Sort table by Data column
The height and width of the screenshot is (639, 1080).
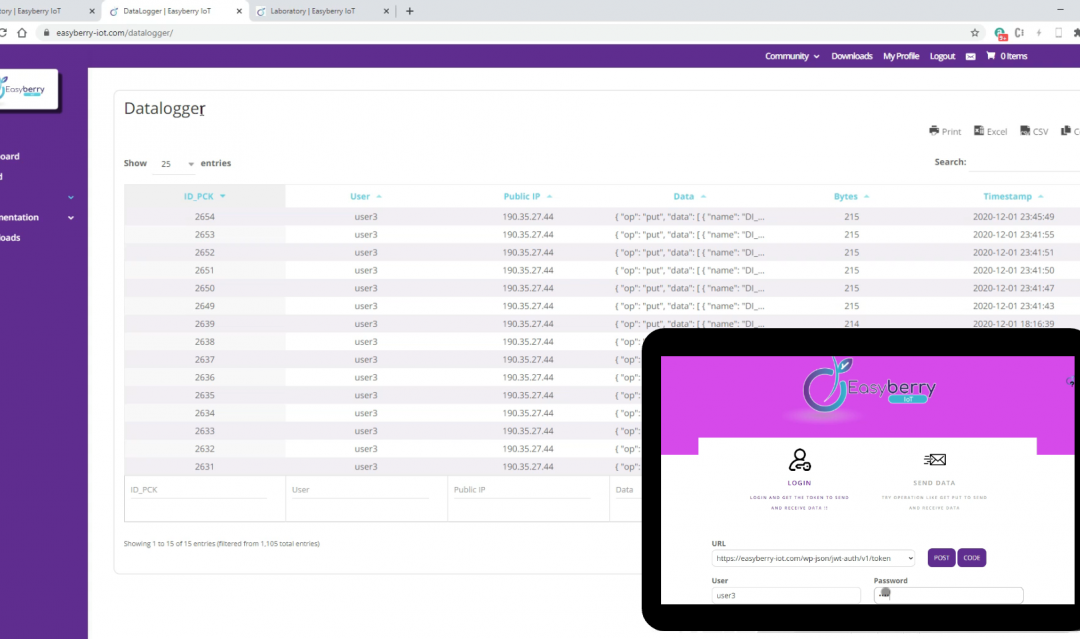(x=689, y=196)
